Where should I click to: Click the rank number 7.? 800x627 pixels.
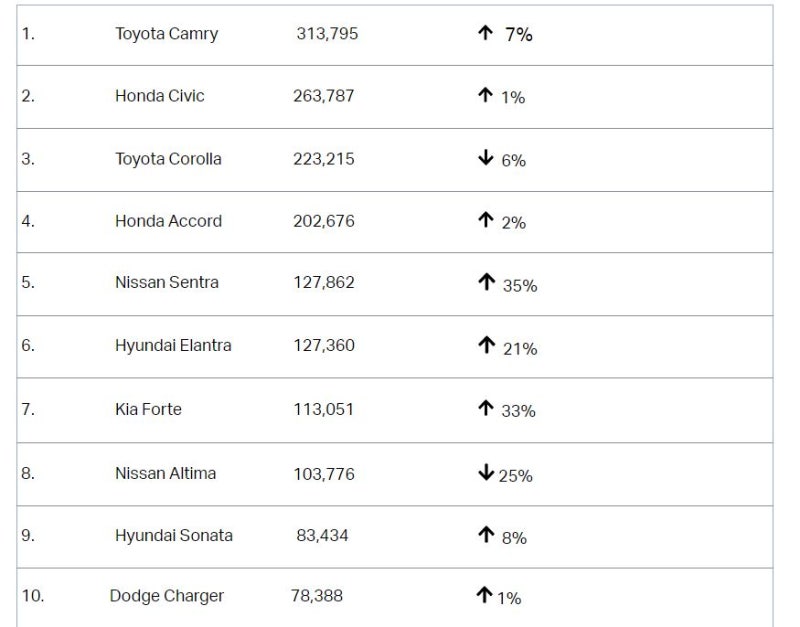(x=27, y=409)
